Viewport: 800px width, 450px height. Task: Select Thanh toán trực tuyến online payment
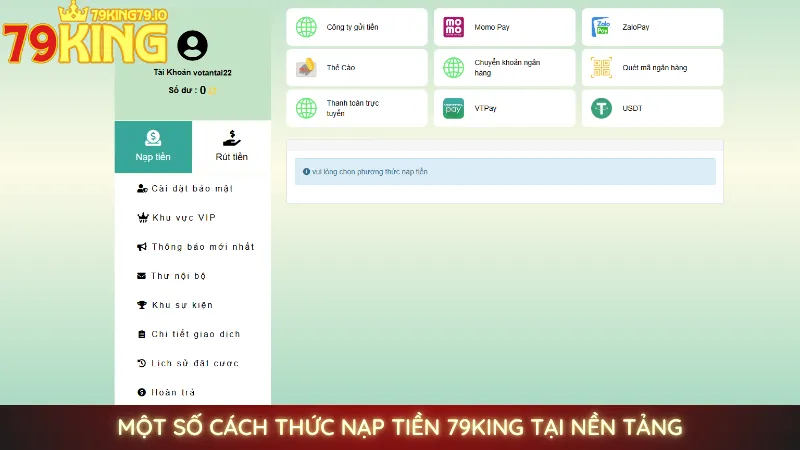pos(357,108)
